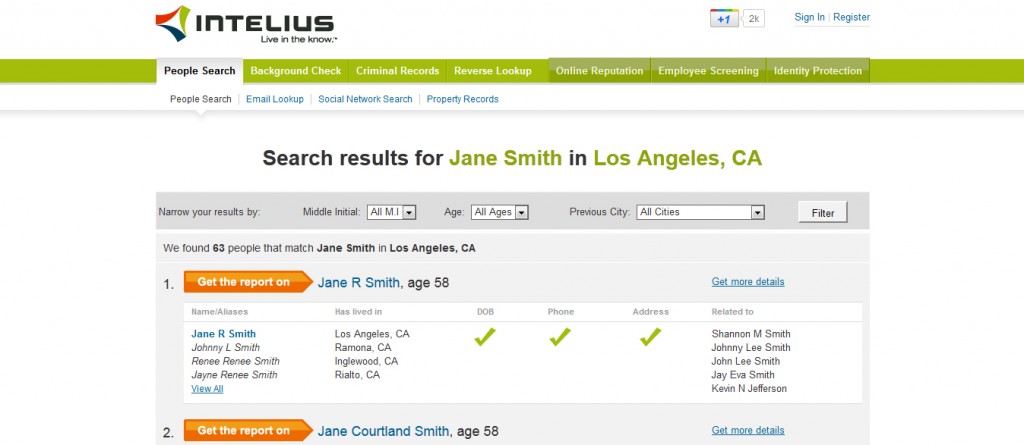
Task: Select the People Search sub-navigation item
Action: [200, 99]
